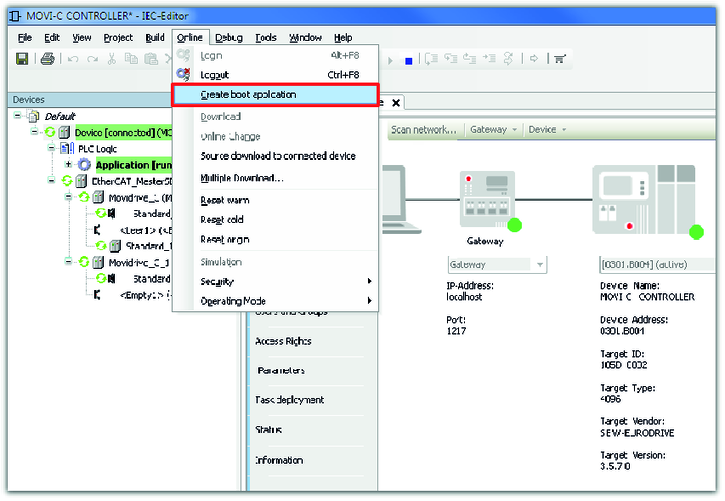Open the Access Rights section
The image size is (725, 501).
tap(283, 342)
